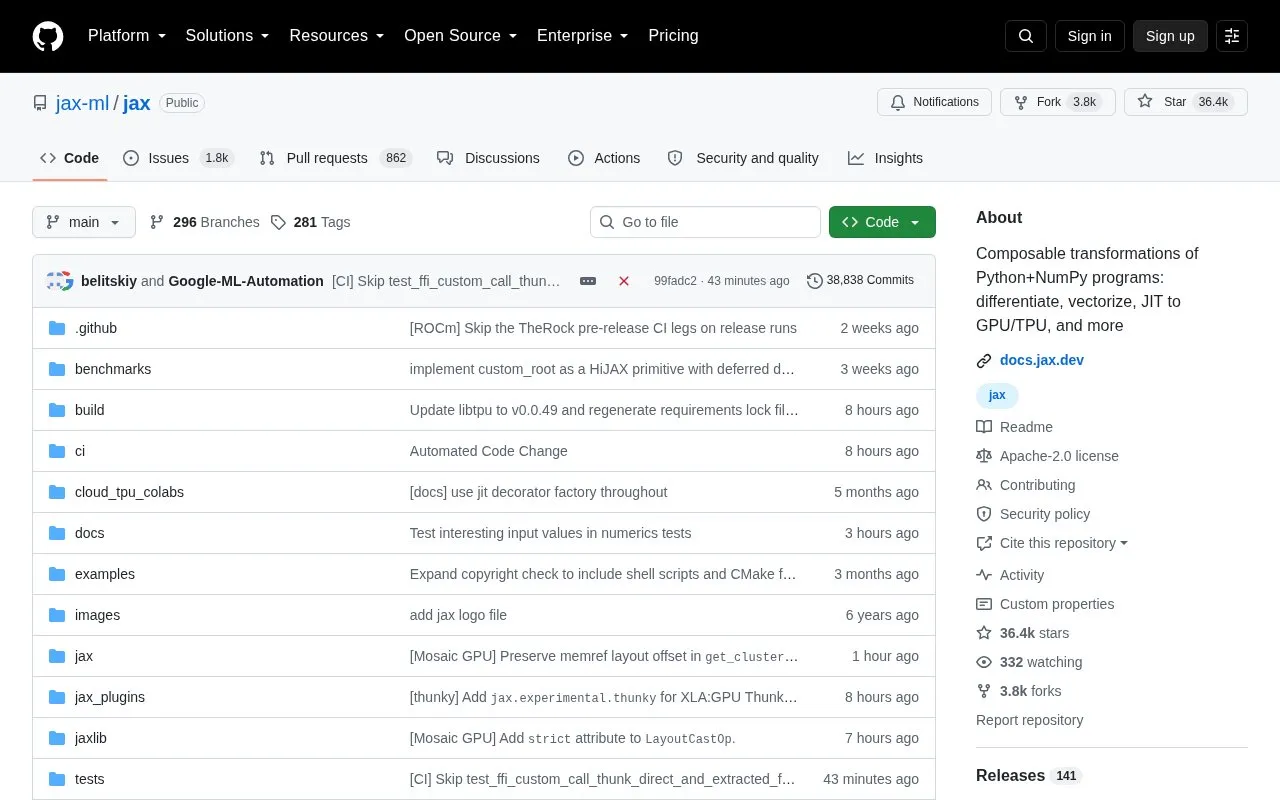Click the ci folder icon
This screenshot has height=800, width=1280.
tap(57, 451)
